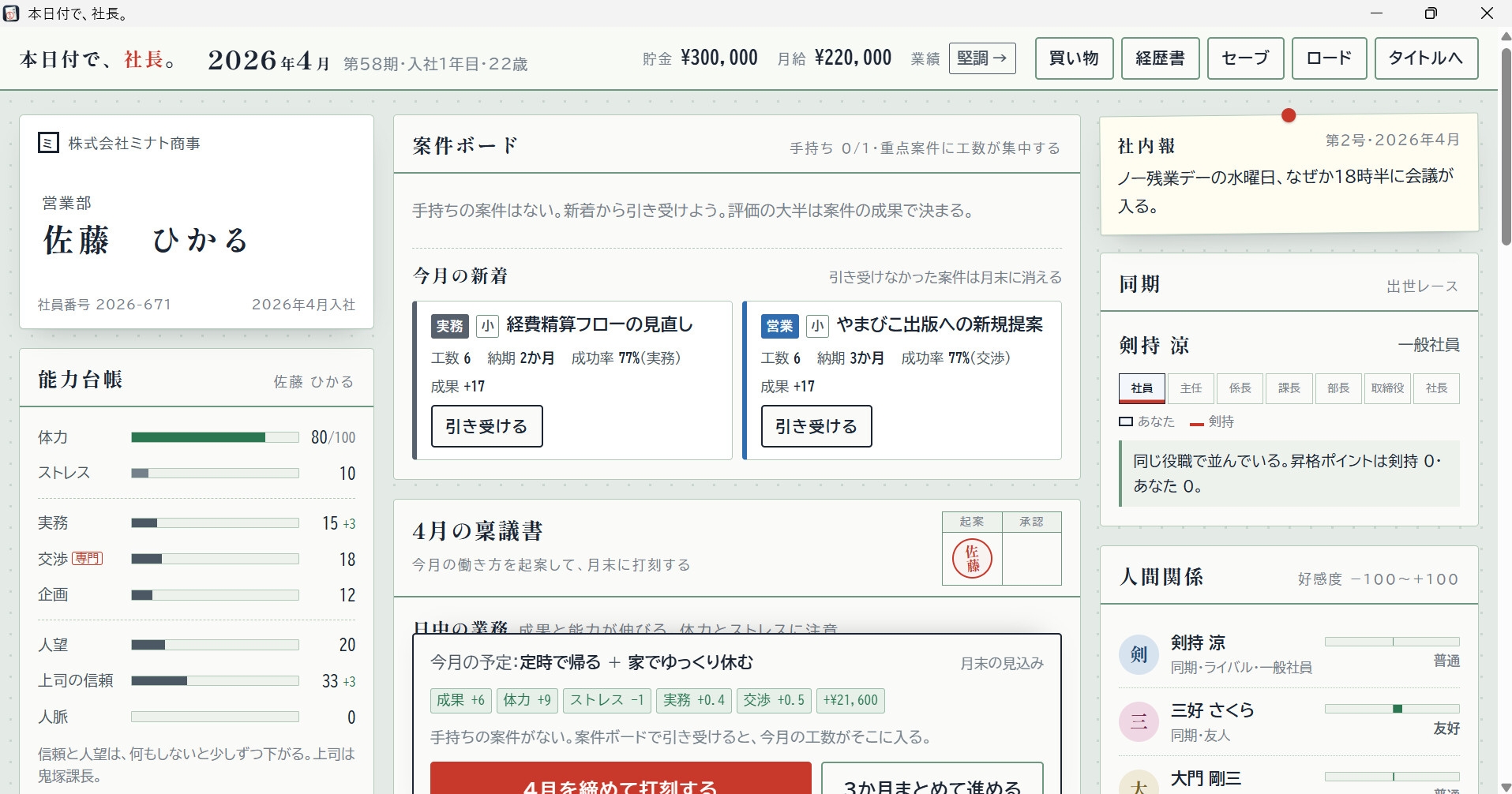1512x794 pixels.
Task: Click the 3か月まとめて進める button
Action: [x=932, y=779]
